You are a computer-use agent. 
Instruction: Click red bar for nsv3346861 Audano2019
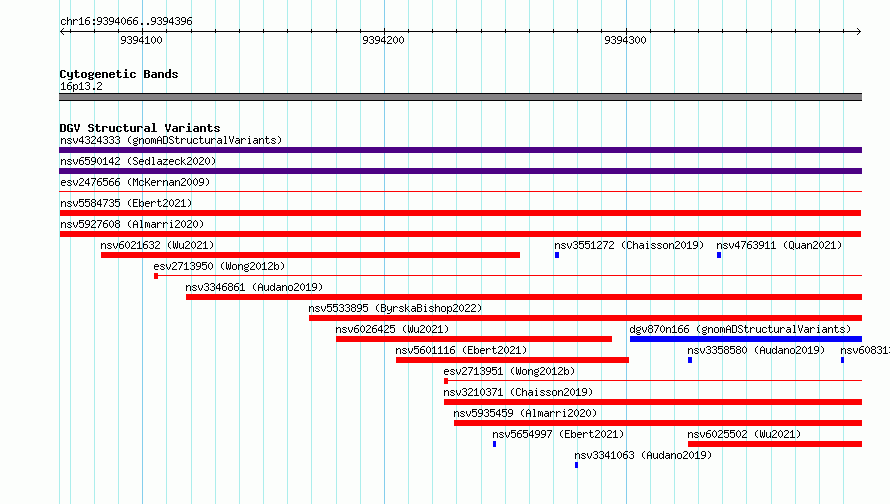524,297
